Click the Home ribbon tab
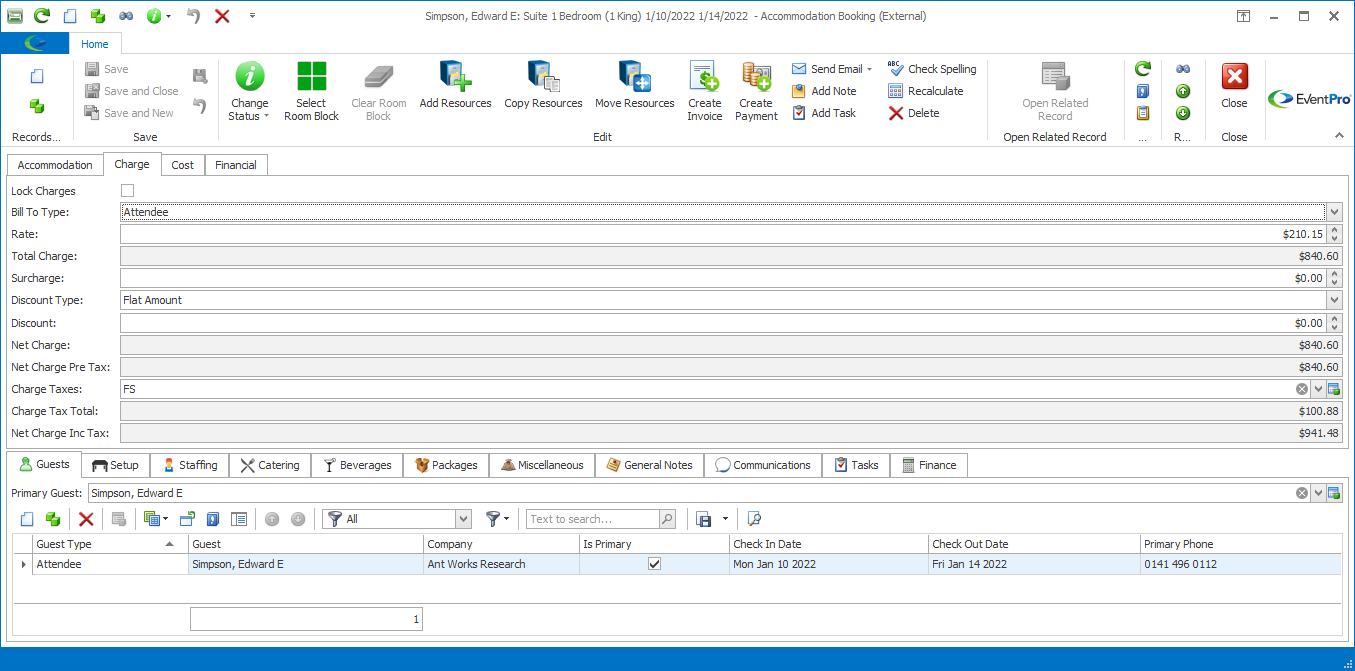This screenshot has height=671, width=1355. click(95, 44)
